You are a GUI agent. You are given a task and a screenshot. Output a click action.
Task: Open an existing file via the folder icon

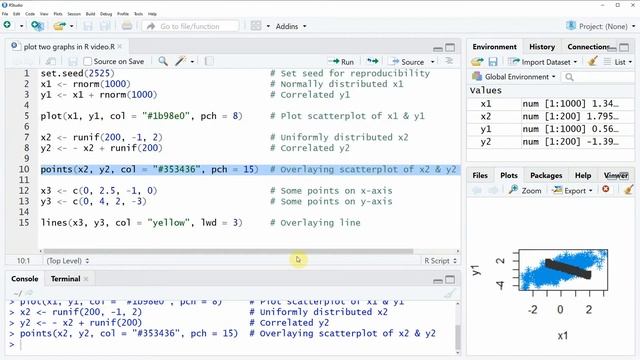point(60,26)
